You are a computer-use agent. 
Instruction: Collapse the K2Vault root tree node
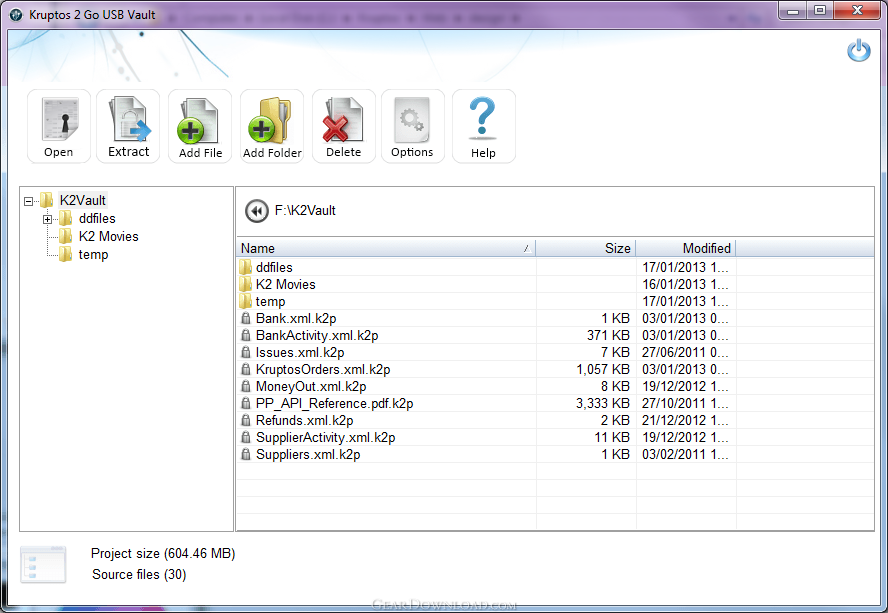coord(28,201)
